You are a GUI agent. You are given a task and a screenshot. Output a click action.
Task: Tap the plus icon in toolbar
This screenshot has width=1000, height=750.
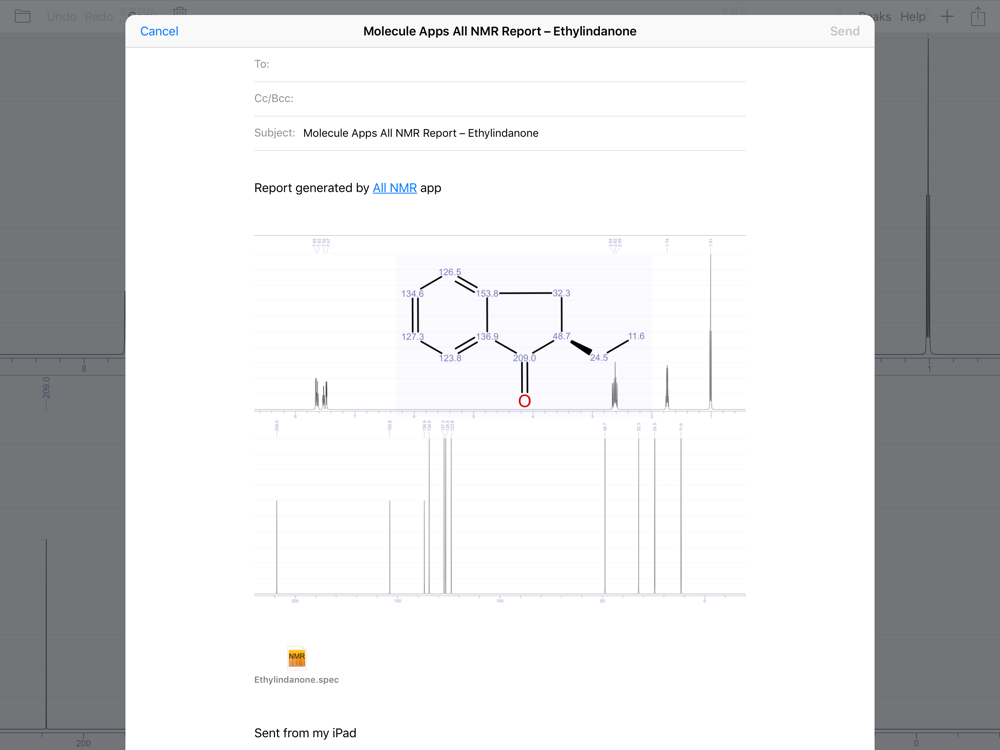947,17
